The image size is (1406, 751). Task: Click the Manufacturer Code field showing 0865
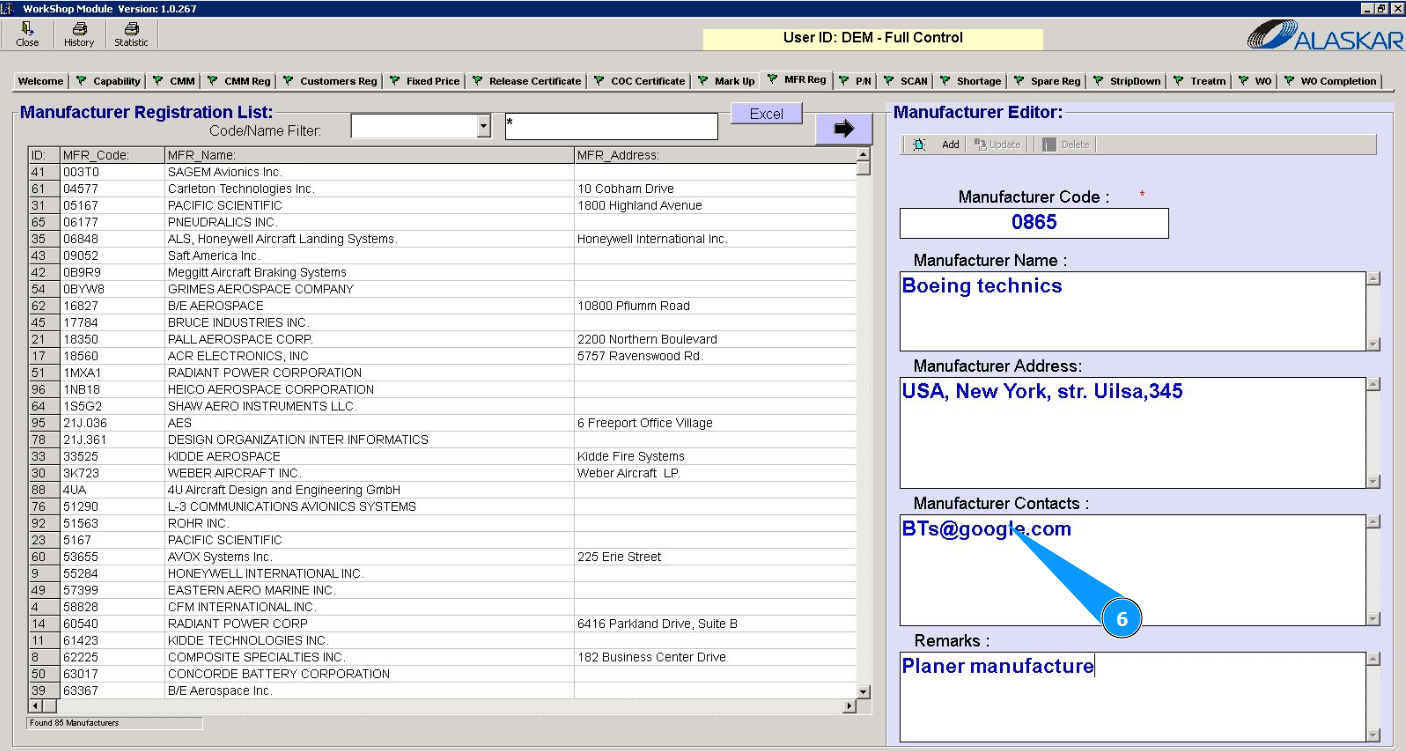point(1034,223)
